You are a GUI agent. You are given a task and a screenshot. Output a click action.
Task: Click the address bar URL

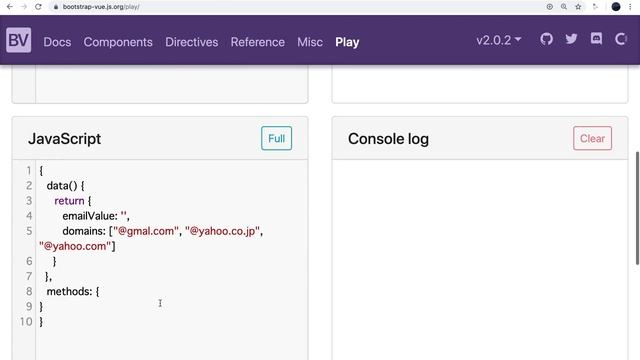101,7
